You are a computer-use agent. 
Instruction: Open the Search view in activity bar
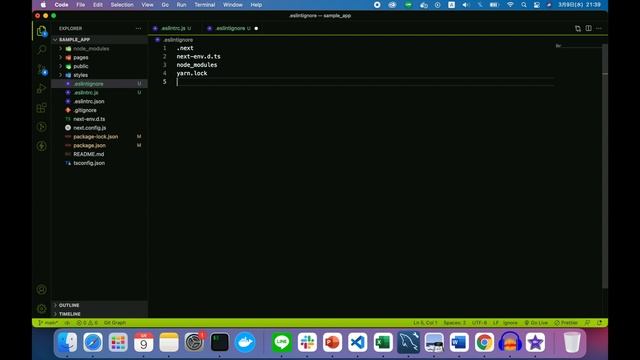tap(42, 50)
